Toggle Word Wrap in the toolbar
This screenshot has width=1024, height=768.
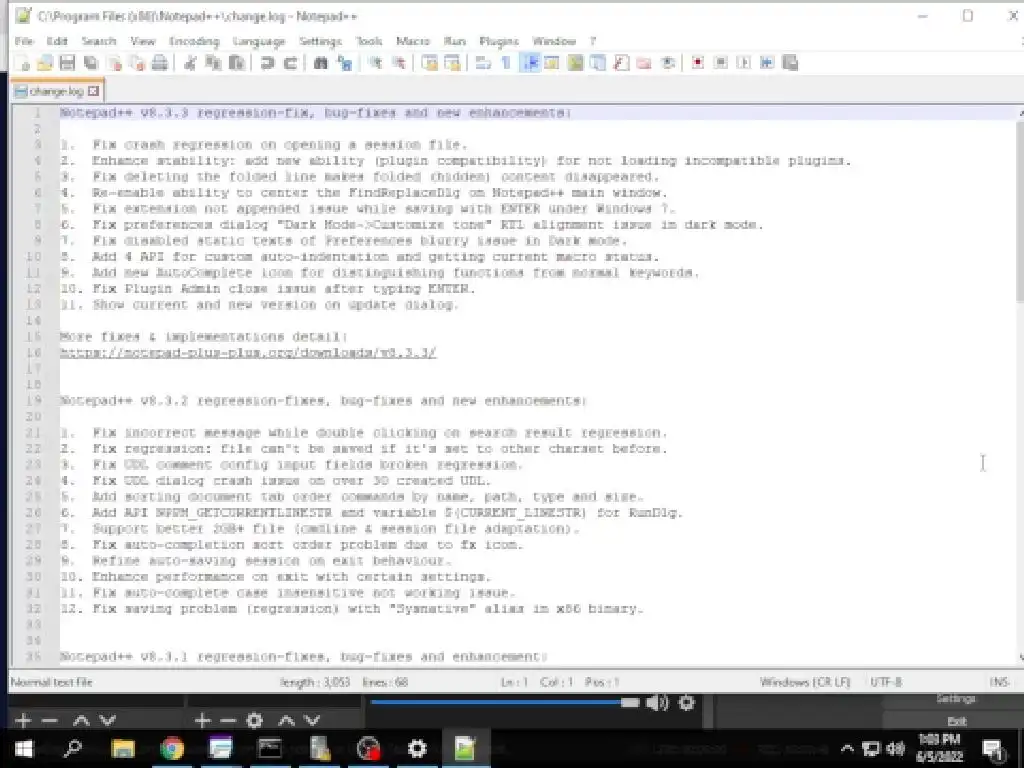[483, 63]
